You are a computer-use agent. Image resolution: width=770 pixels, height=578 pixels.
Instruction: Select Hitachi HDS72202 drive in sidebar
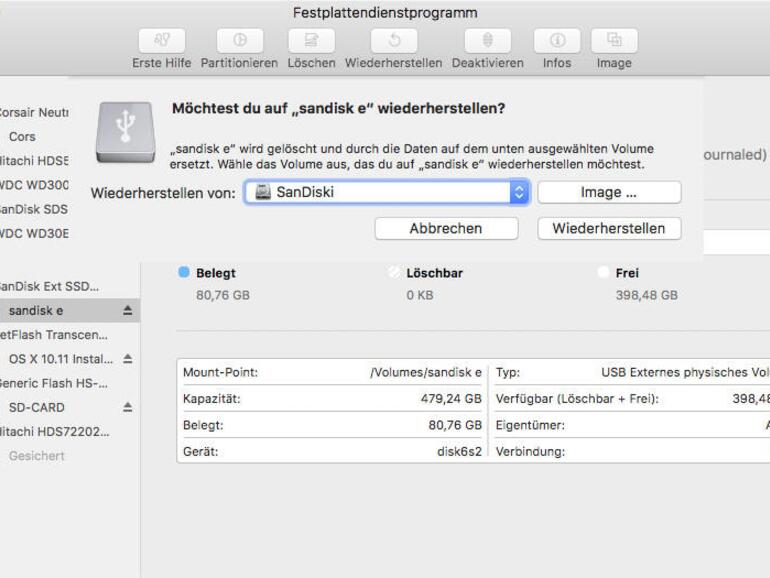click(x=54, y=432)
